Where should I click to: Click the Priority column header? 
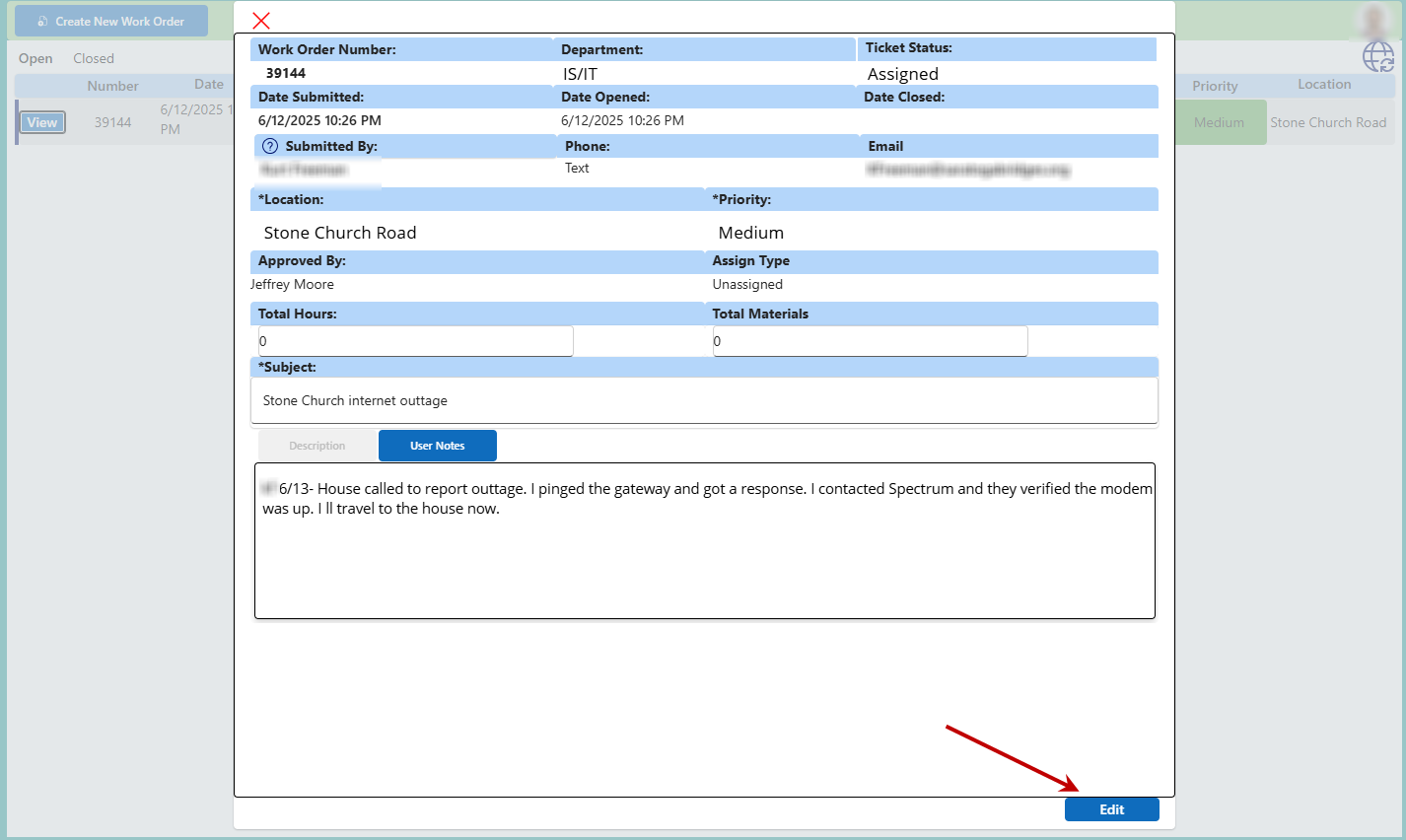[x=1215, y=86]
